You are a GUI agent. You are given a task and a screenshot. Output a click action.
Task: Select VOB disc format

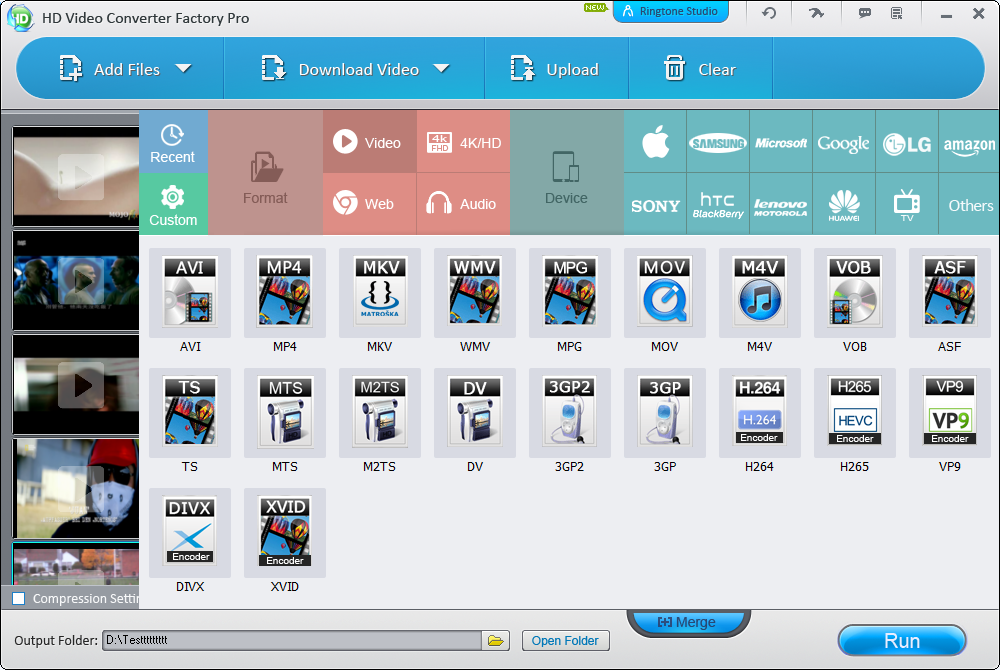[855, 293]
